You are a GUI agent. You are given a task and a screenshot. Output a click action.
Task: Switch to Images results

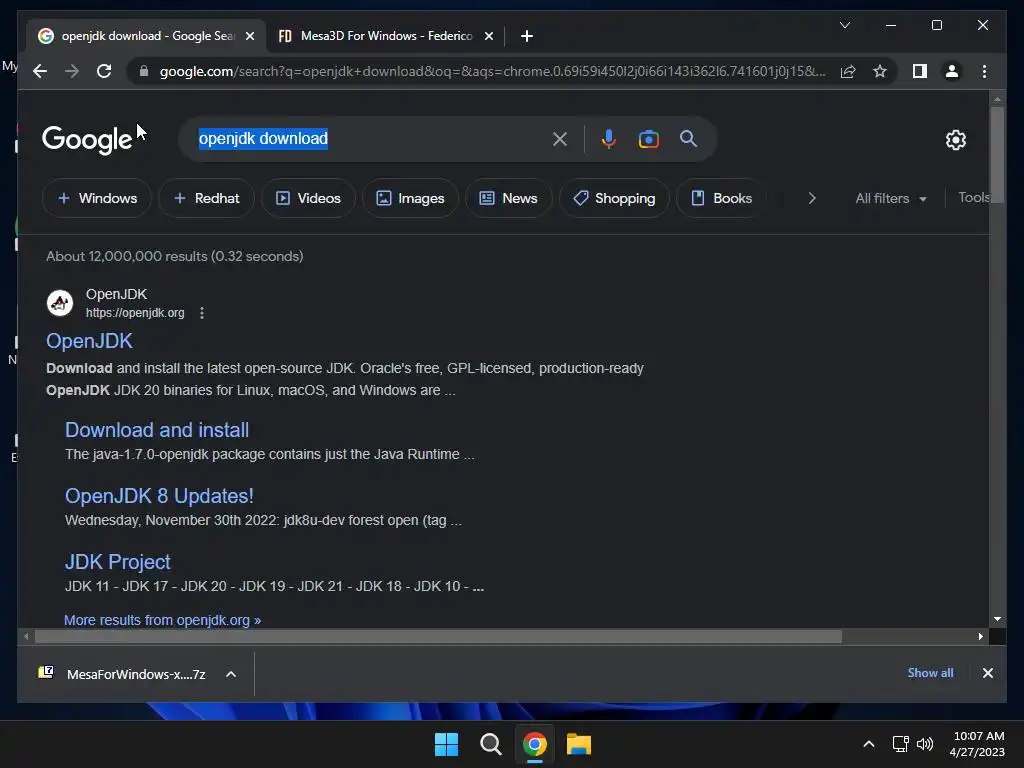410,198
